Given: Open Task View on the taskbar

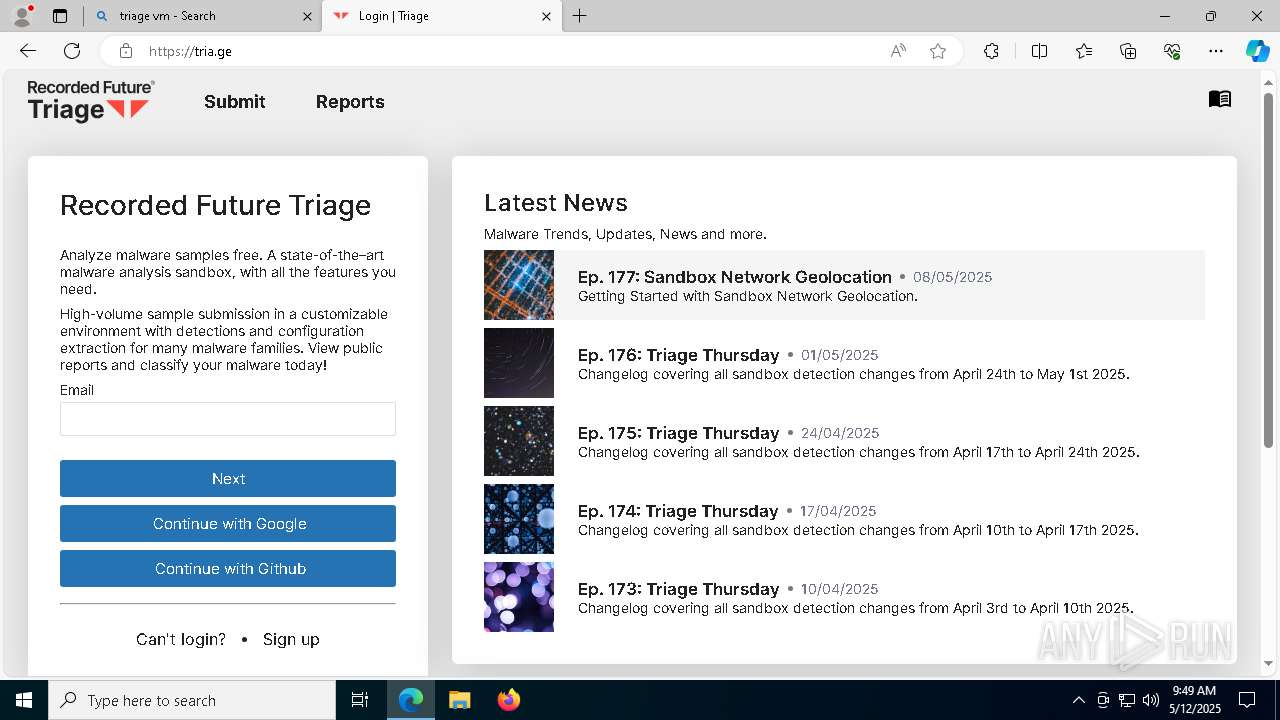Looking at the screenshot, I should click(360, 700).
